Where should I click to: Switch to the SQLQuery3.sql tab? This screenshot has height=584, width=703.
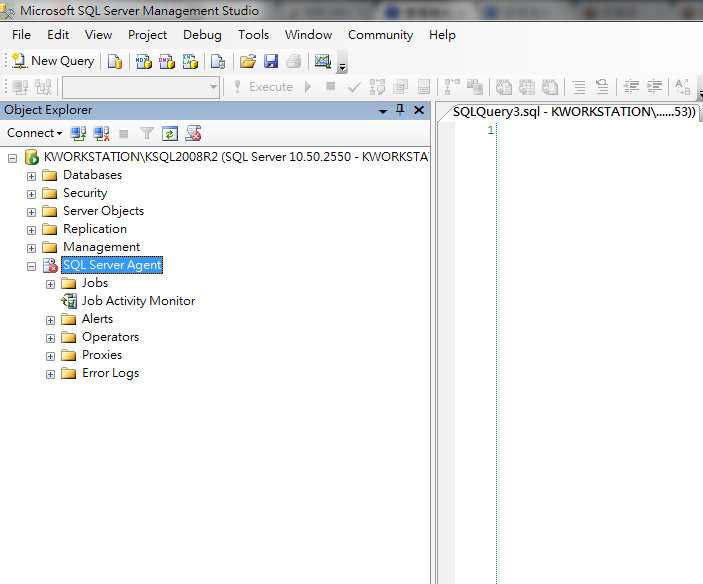(x=574, y=112)
